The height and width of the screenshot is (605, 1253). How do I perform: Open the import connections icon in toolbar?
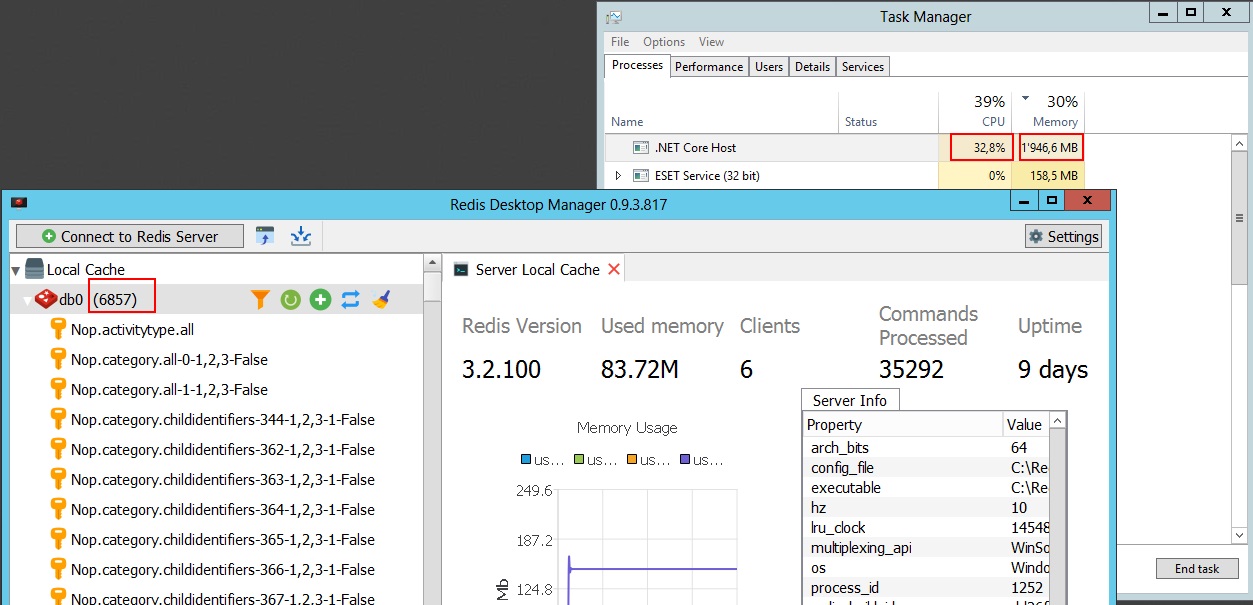click(265, 236)
